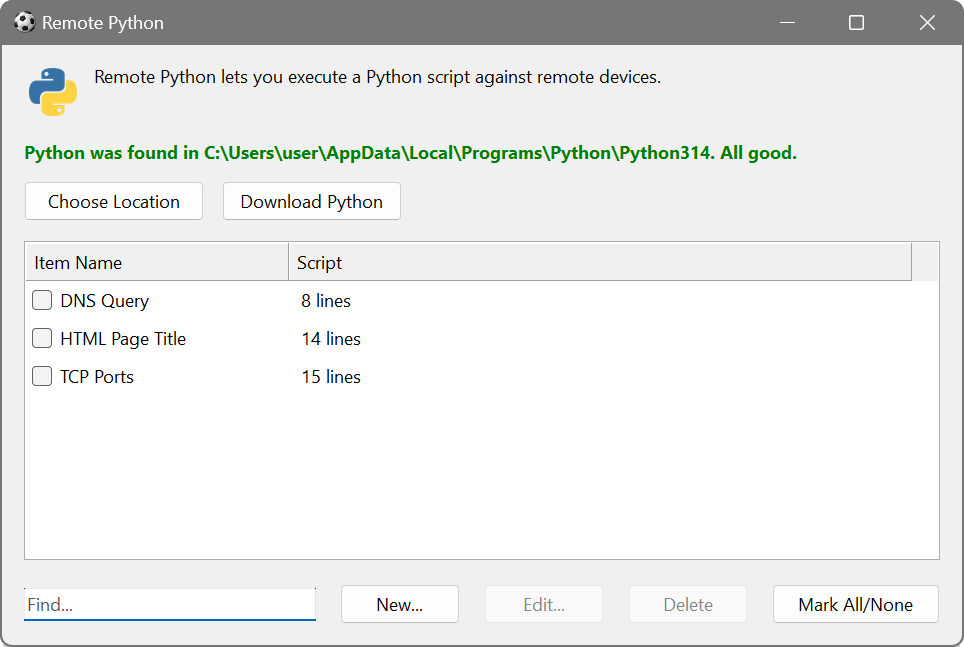Enable the DNS Query checkbox

(x=41, y=299)
